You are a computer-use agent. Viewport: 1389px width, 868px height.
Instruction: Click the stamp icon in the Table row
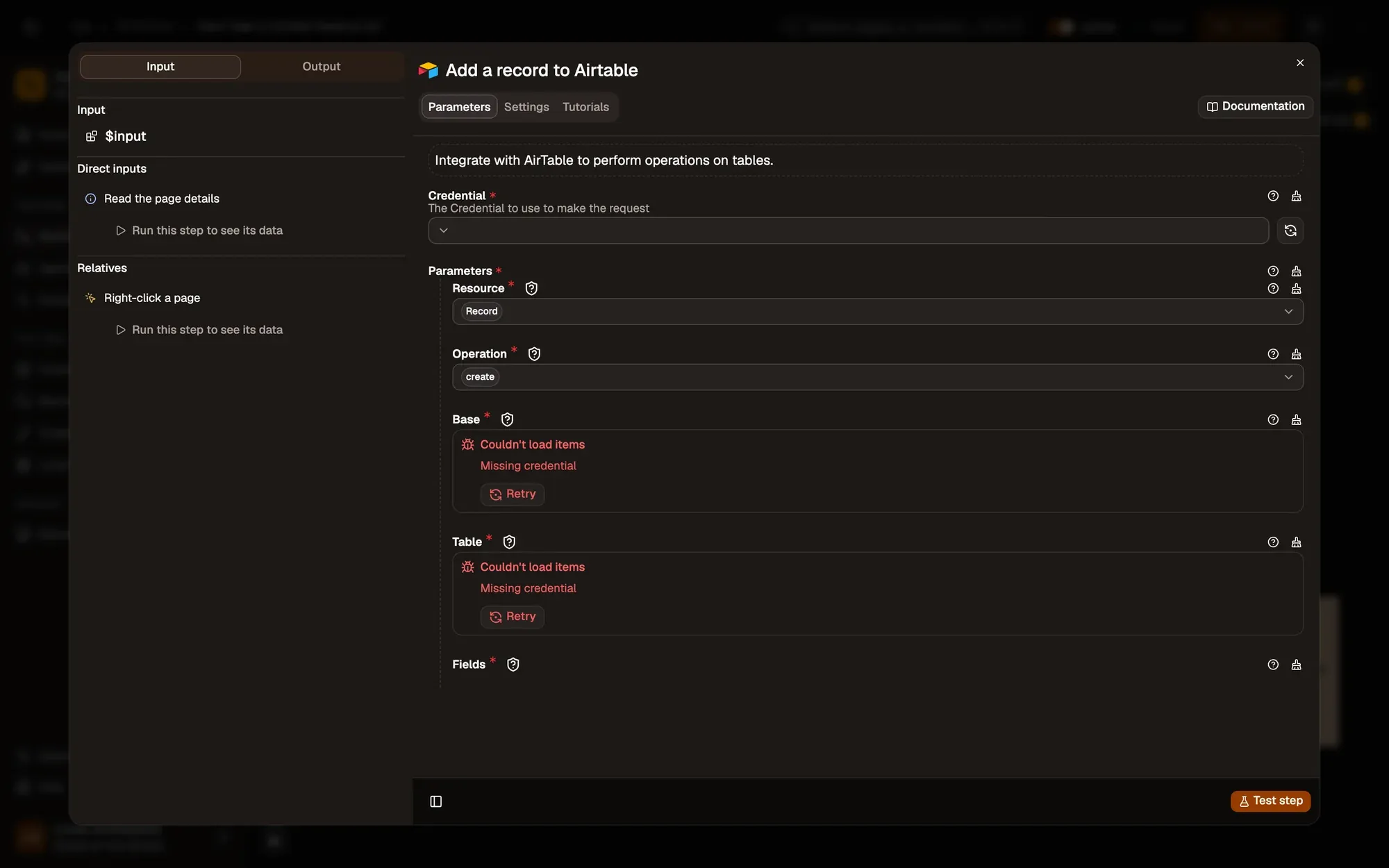(x=1296, y=542)
